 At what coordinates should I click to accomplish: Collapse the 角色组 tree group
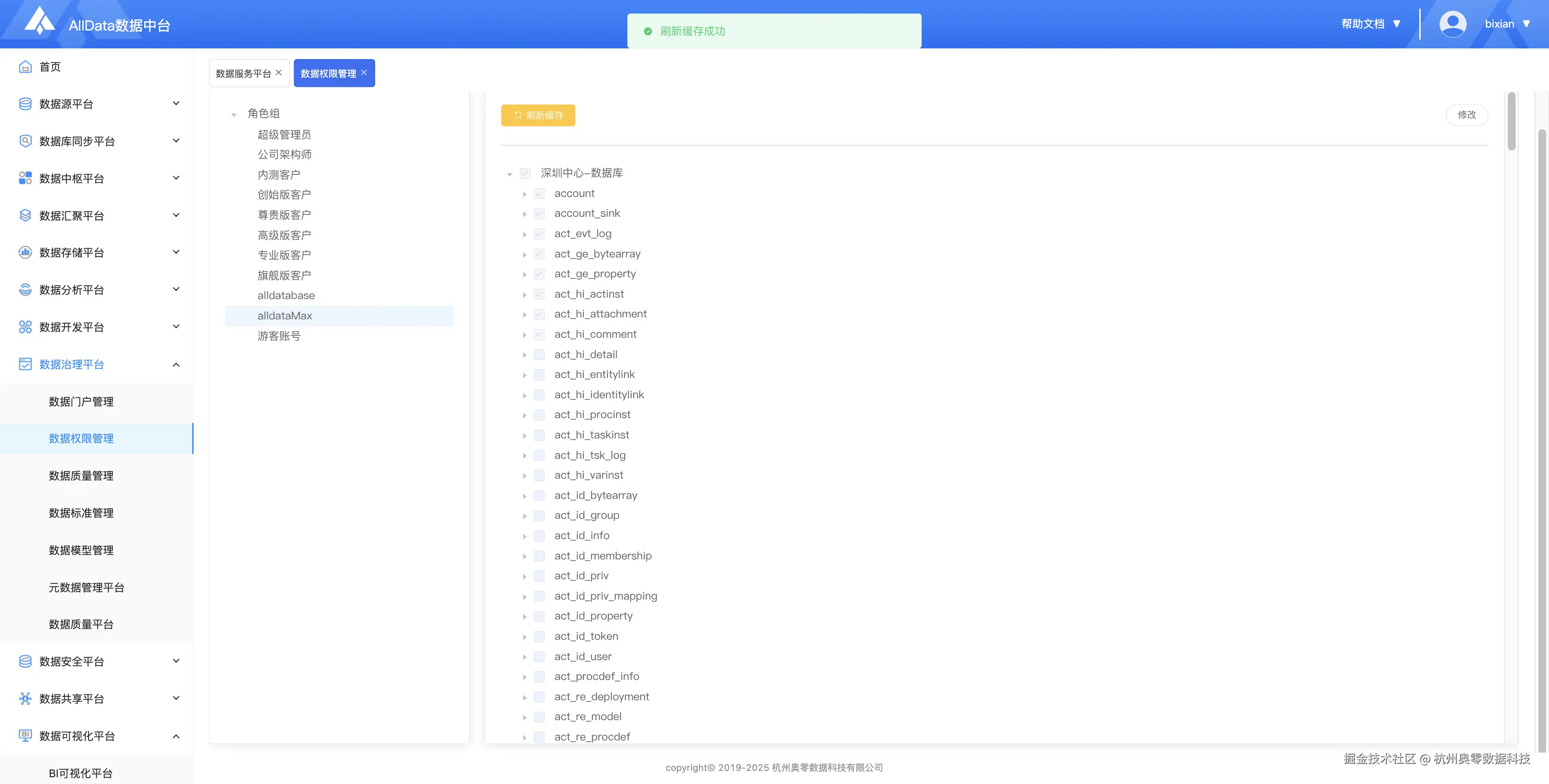pyautogui.click(x=234, y=114)
